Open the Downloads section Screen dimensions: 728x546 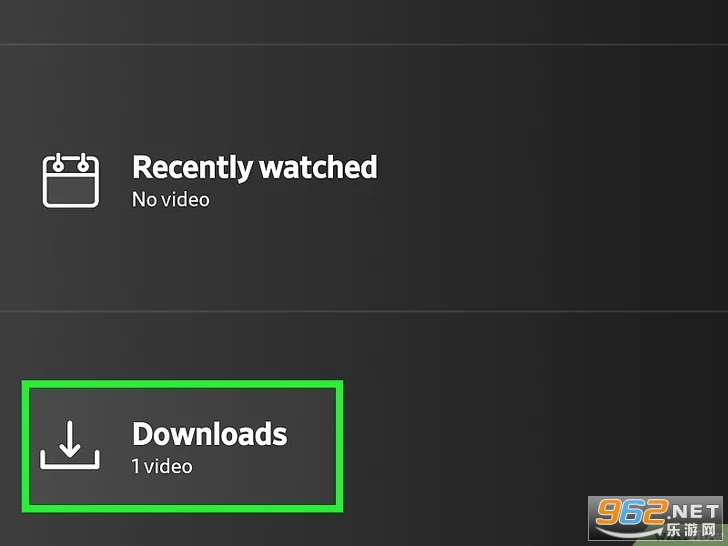(182, 446)
